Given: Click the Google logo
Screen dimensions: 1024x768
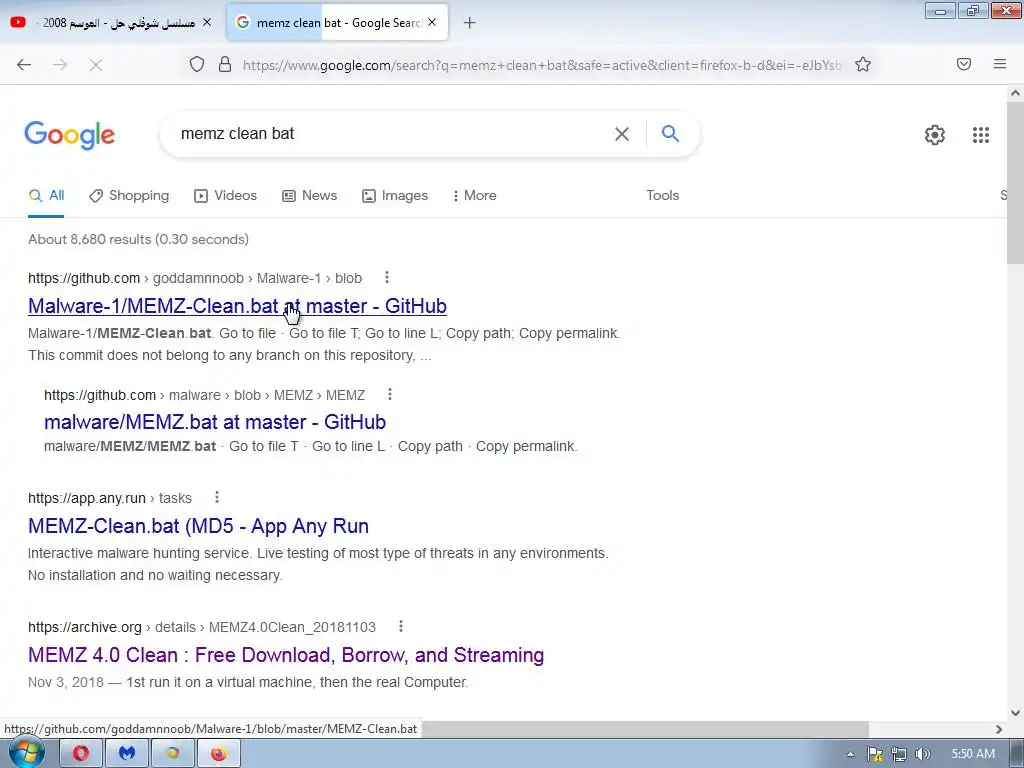Looking at the screenshot, I should pyautogui.click(x=70, y=135).
